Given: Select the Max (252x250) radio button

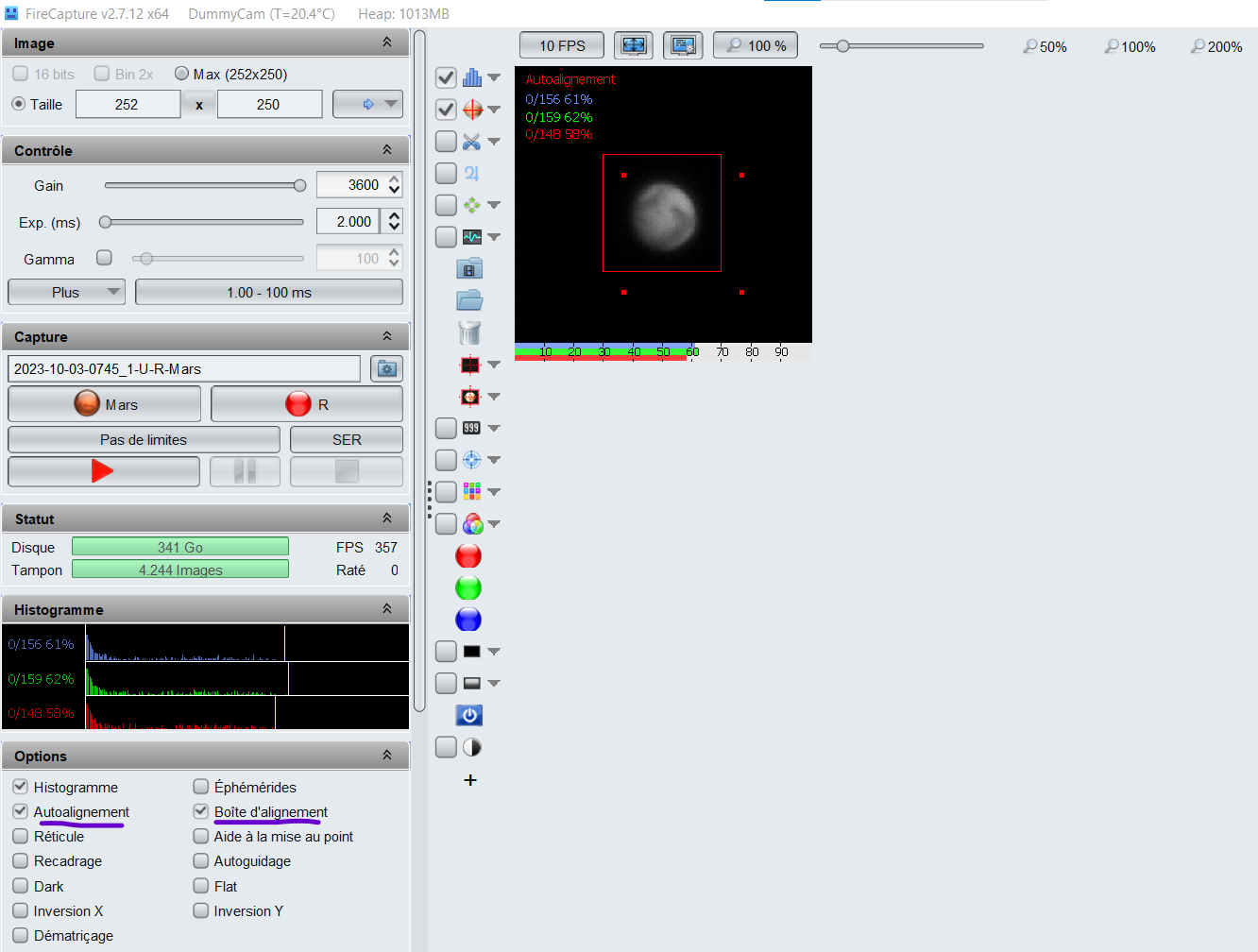Looking at the screenshot, I should pyautogui.click(x=182, y=74).
